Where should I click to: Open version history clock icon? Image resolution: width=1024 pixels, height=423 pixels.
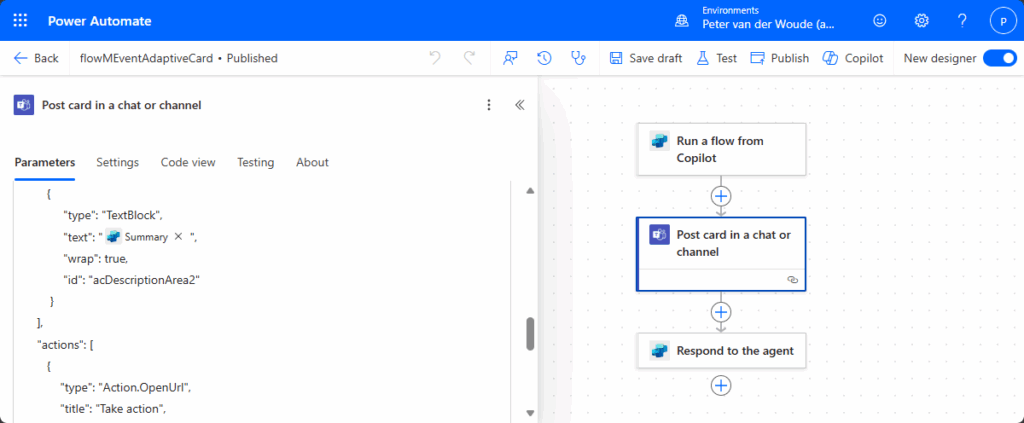(544, 58)
